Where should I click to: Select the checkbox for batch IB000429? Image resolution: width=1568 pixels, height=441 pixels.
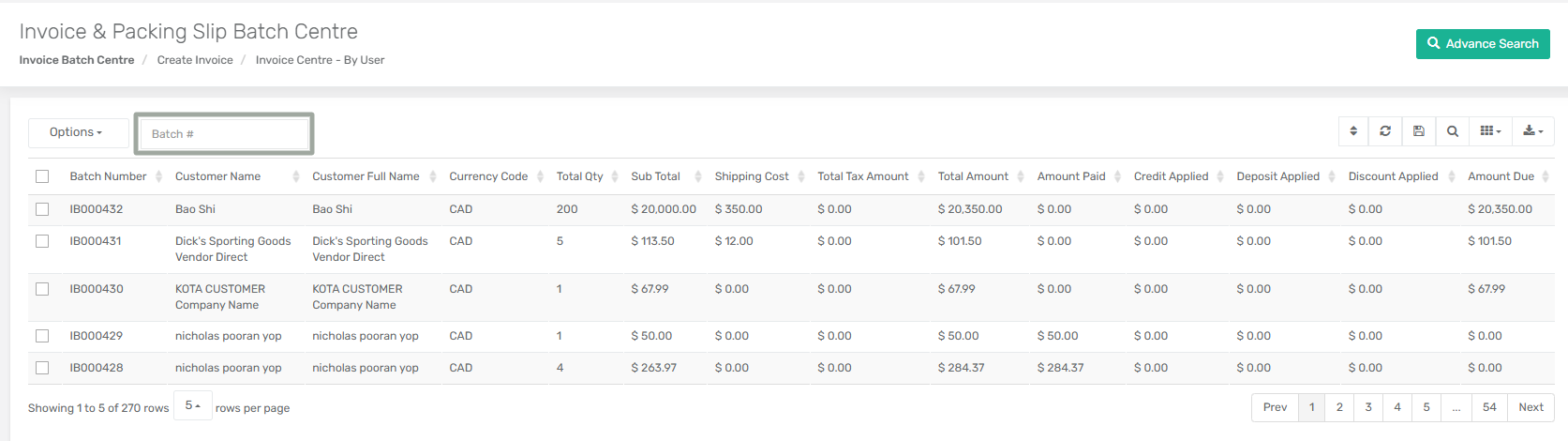(42, 336)
